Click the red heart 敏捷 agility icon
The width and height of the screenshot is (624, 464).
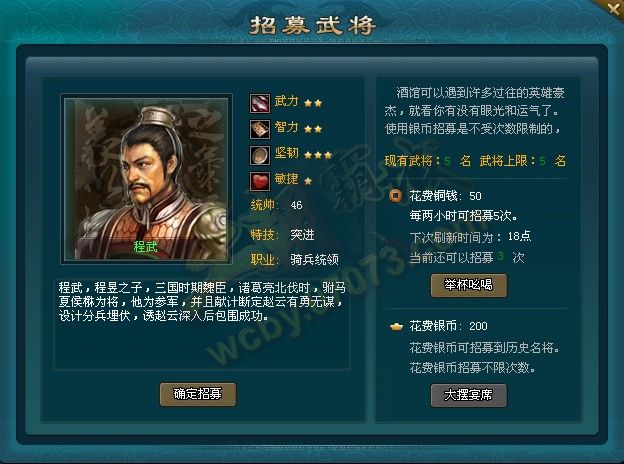click(260, 181)
